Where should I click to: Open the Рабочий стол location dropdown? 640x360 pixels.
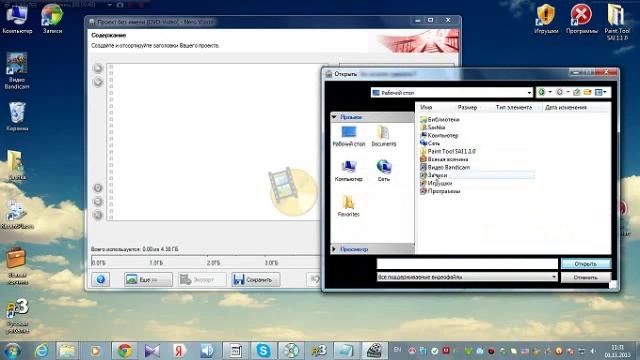point(529,93)
